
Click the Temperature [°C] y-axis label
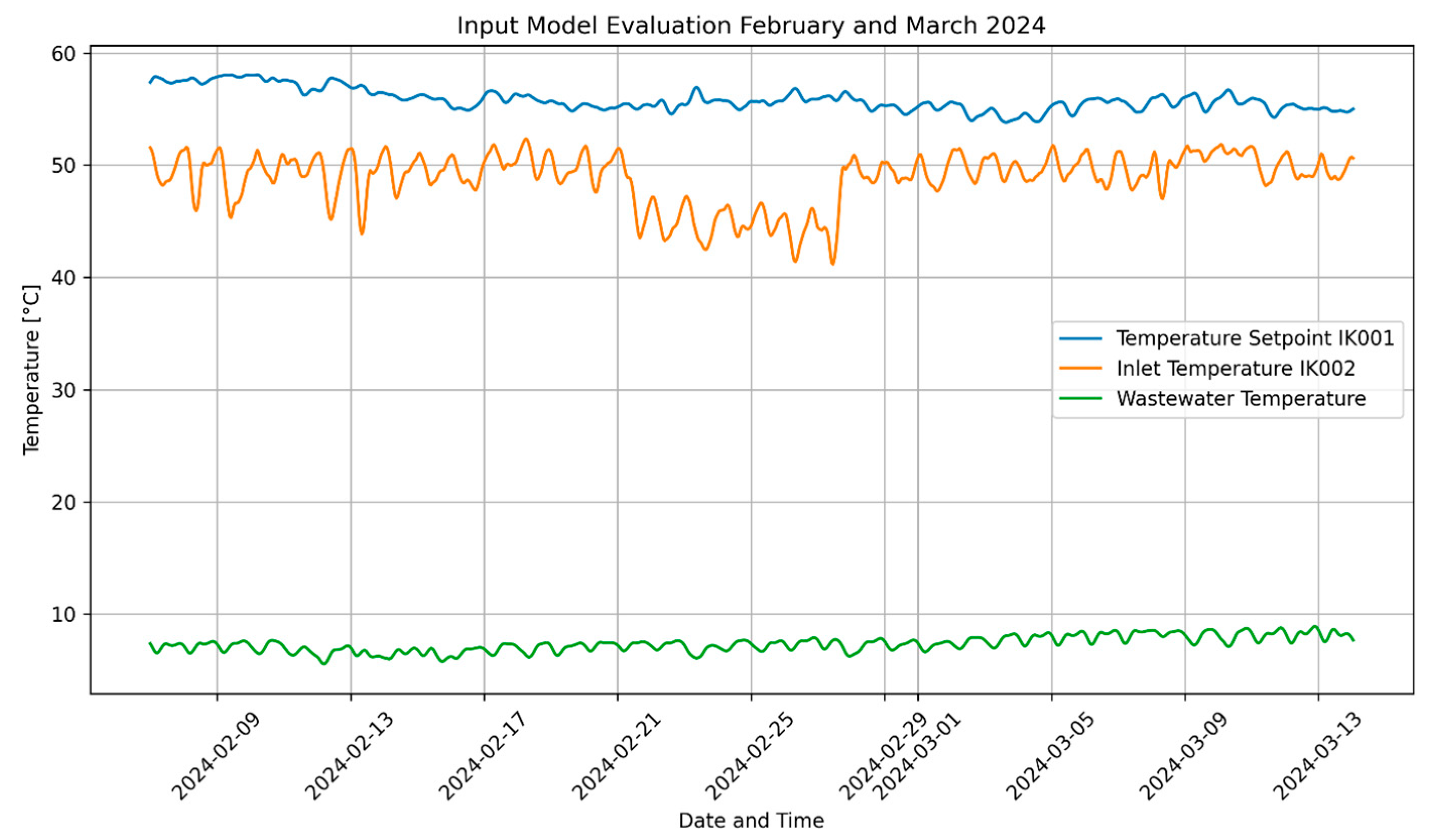(31, 370)
